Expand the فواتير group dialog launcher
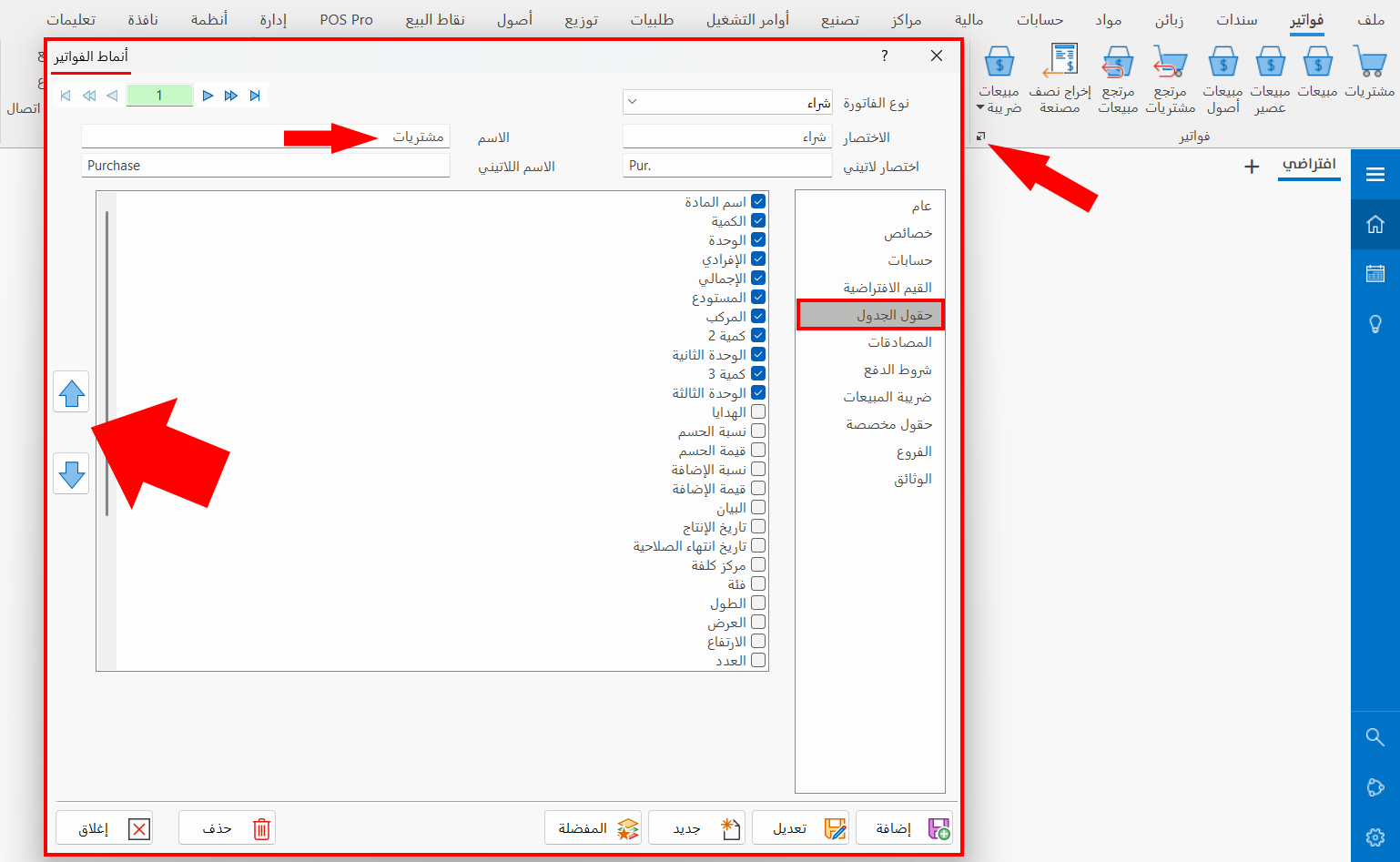Screen dimensions: 1400x862 click(980, 137)
